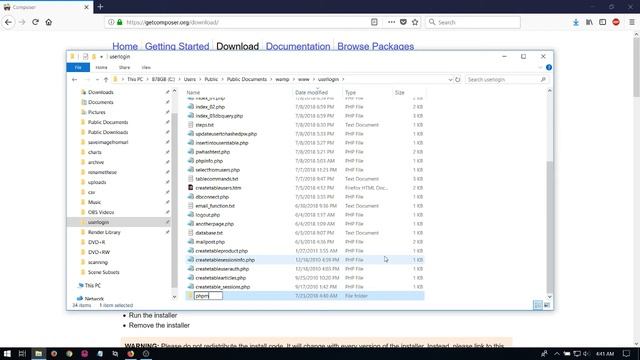Select OBS Videos folder in sidebar
640x360 pixels.
click(x=101, y=212)
